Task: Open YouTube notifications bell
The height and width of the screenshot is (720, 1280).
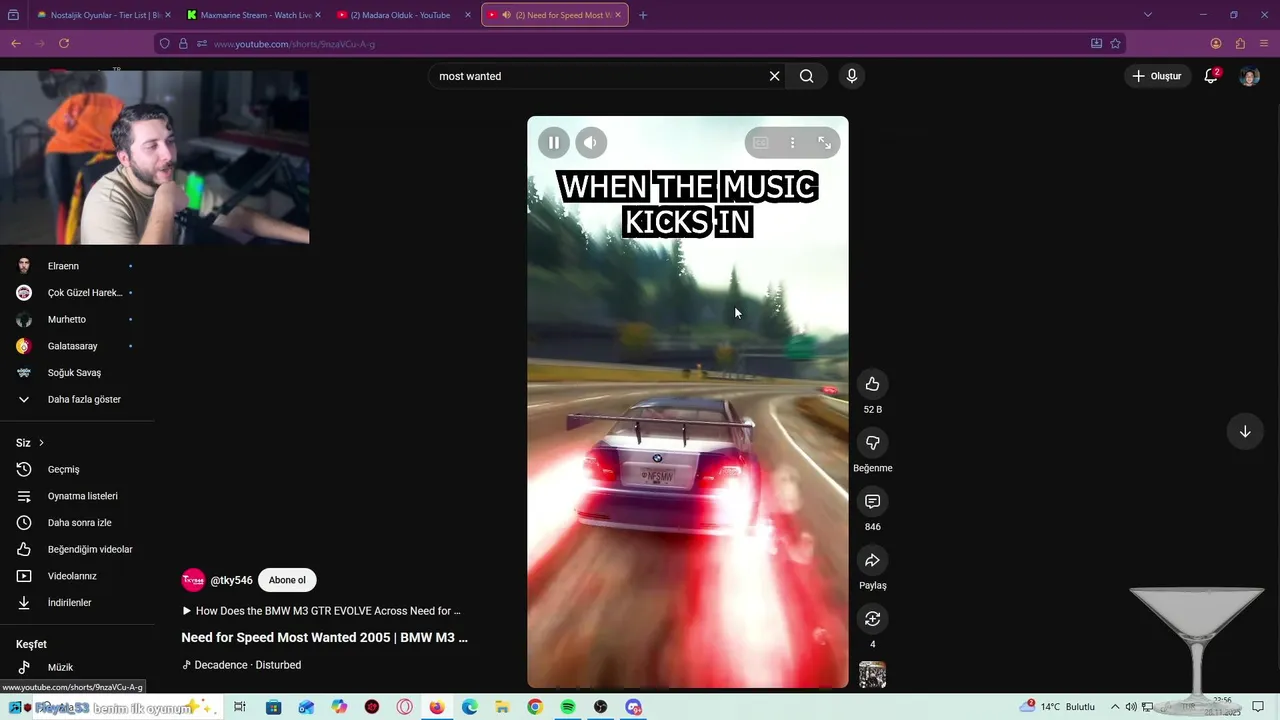Action: [1211, 76]
